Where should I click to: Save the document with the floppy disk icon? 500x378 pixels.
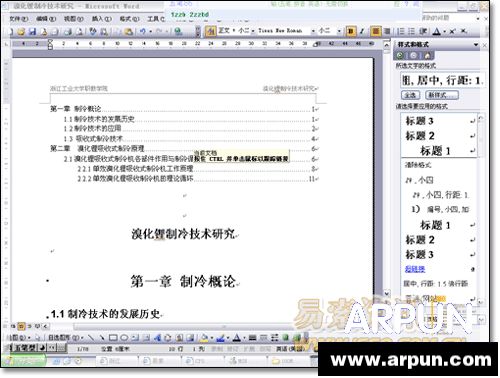click(x=32, y=32)
